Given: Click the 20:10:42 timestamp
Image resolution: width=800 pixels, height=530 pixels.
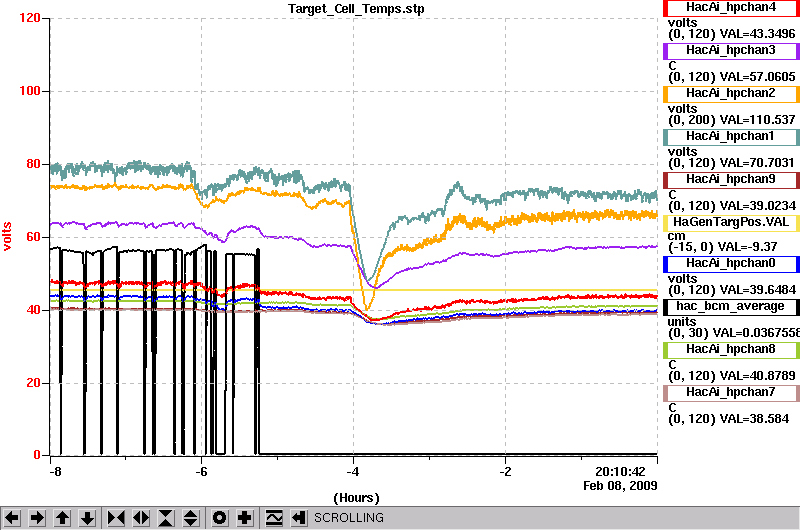Looking at the screenshot, I should click(620, 471).
